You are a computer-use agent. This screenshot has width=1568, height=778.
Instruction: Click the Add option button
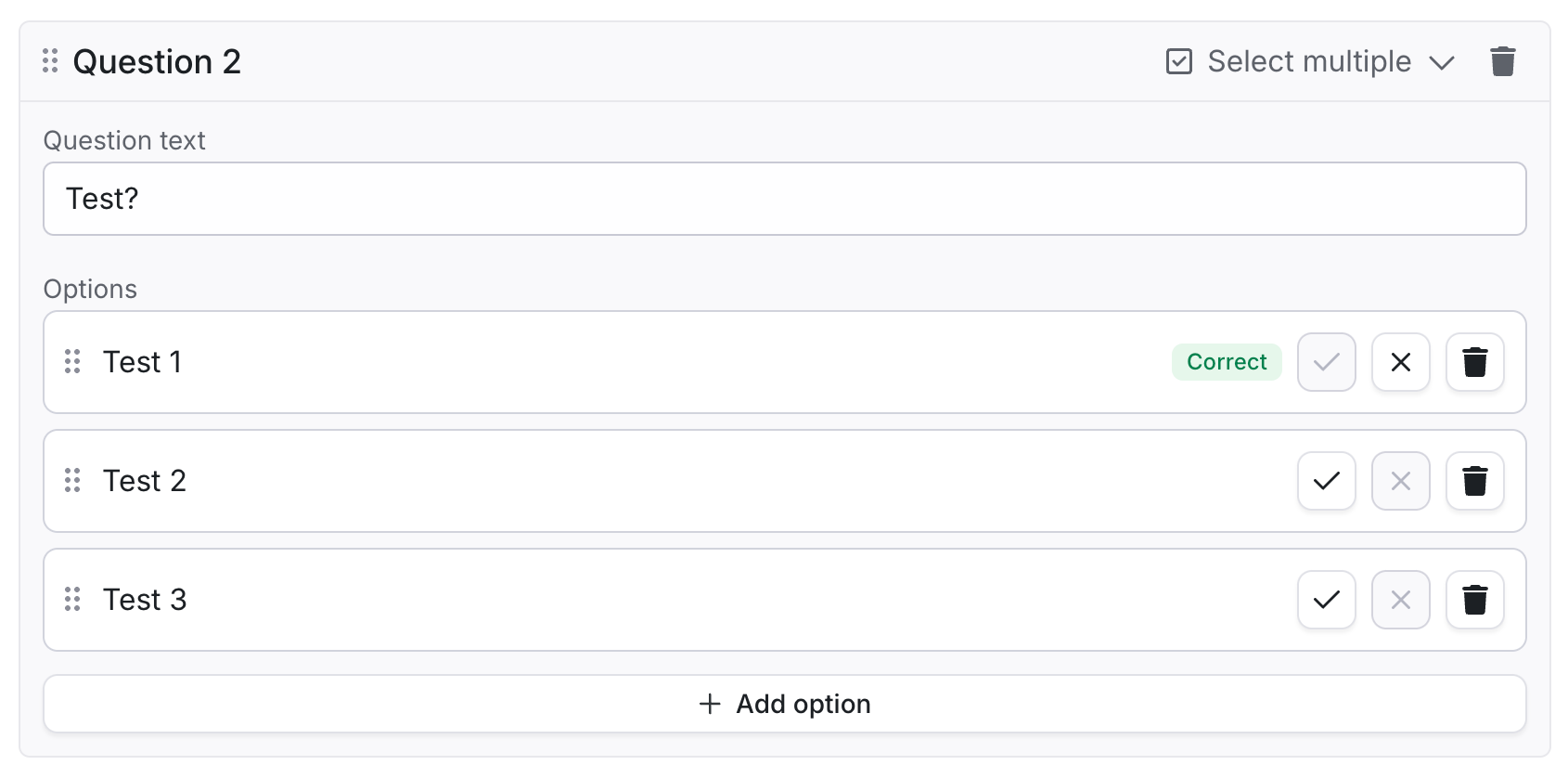784,704
